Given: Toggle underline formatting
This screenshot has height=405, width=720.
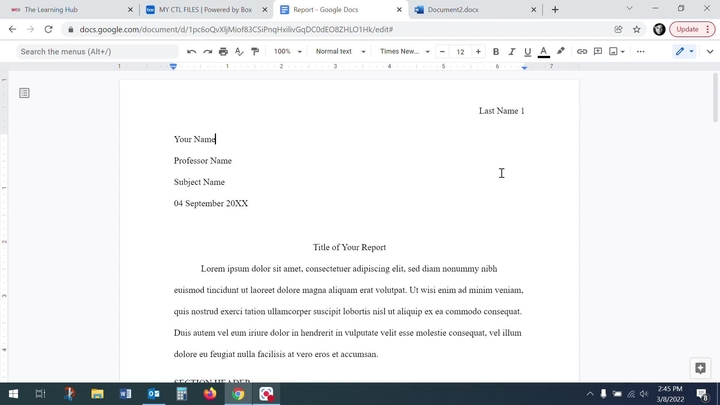Looking at the screenshot, I should [x=527, y=51].
